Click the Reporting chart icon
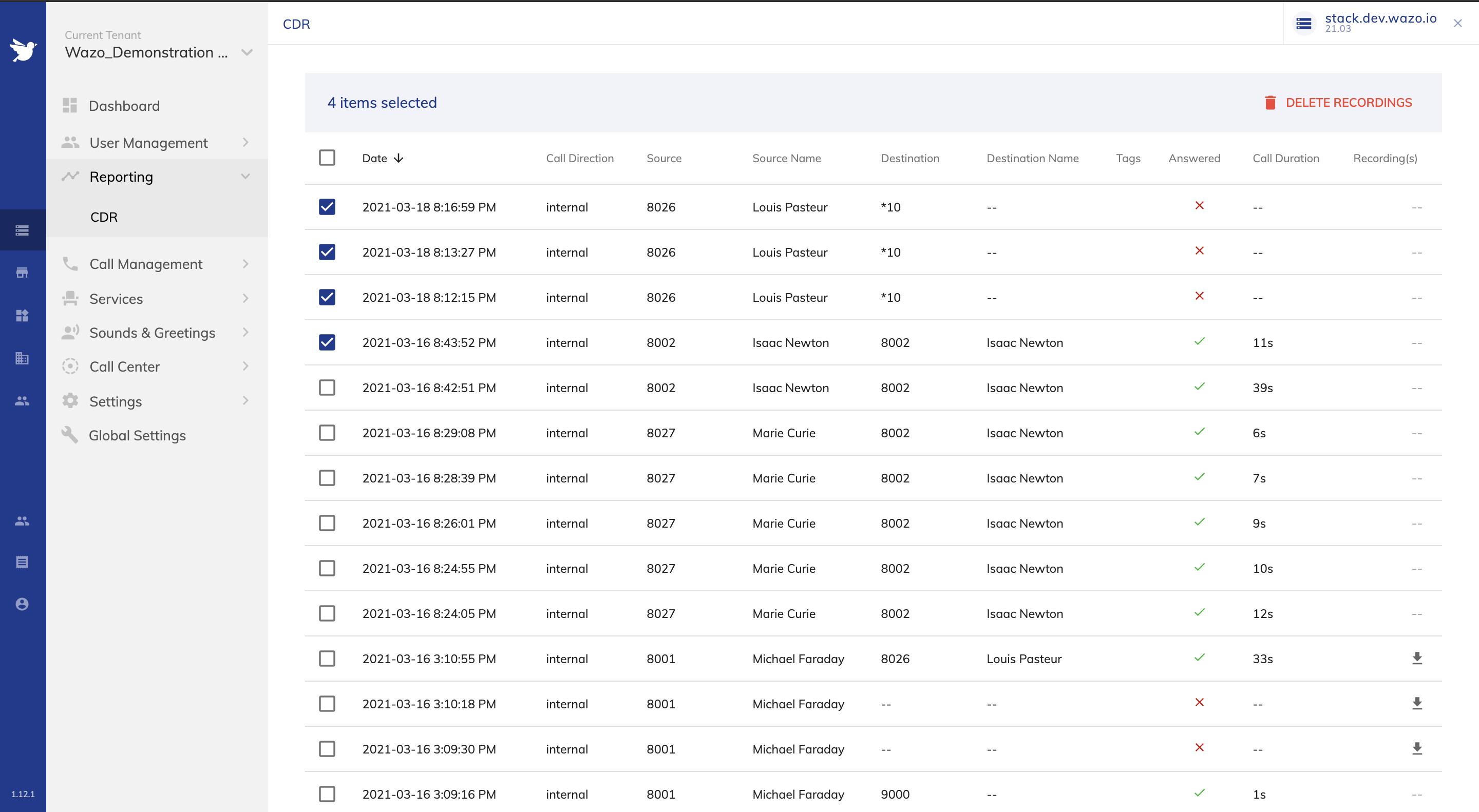Image resolution: width=1479 pixels, height=812 pixels. point(70,176)
